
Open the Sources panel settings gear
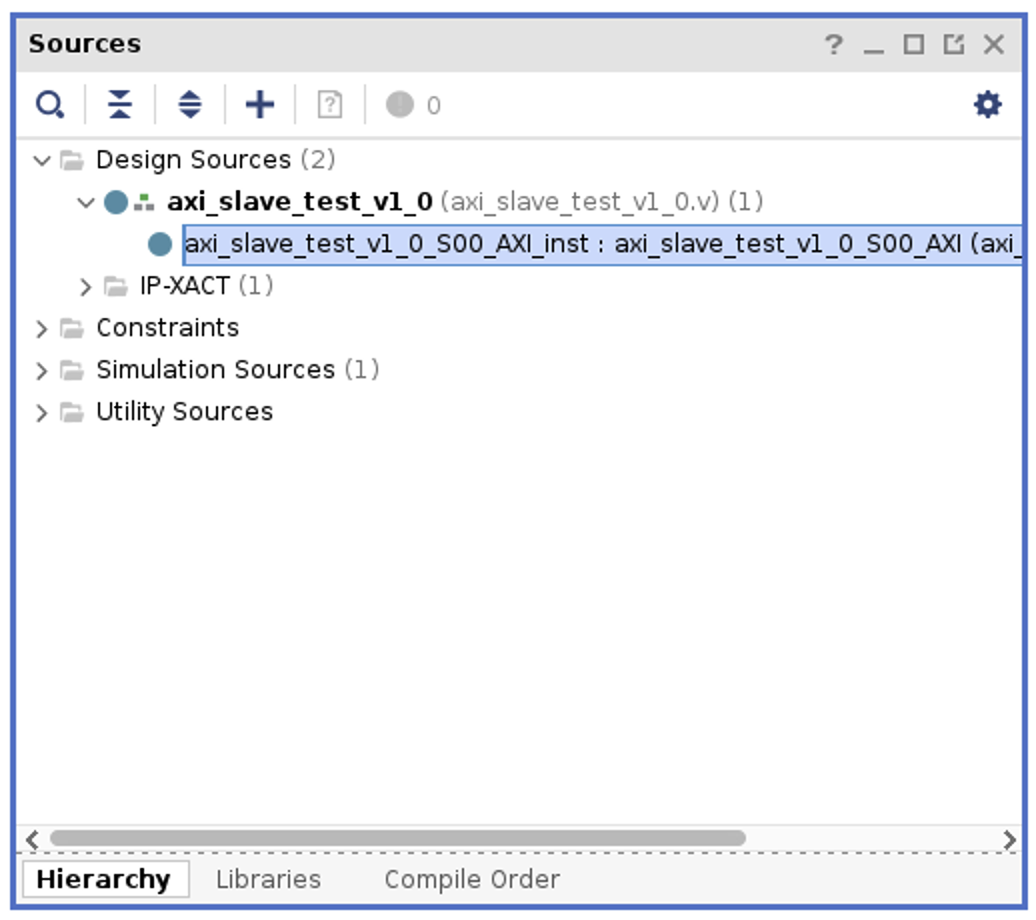pyautogui.click(x=986, y=103)
